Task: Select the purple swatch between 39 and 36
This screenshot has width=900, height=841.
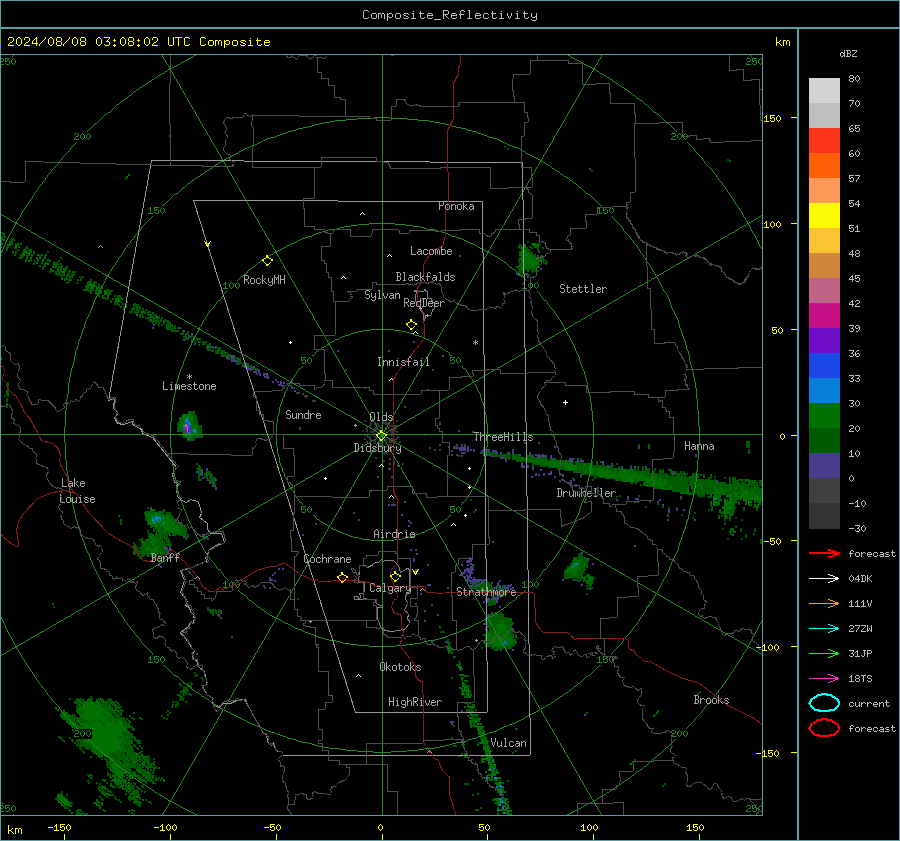Action: [x=824, y=341]
